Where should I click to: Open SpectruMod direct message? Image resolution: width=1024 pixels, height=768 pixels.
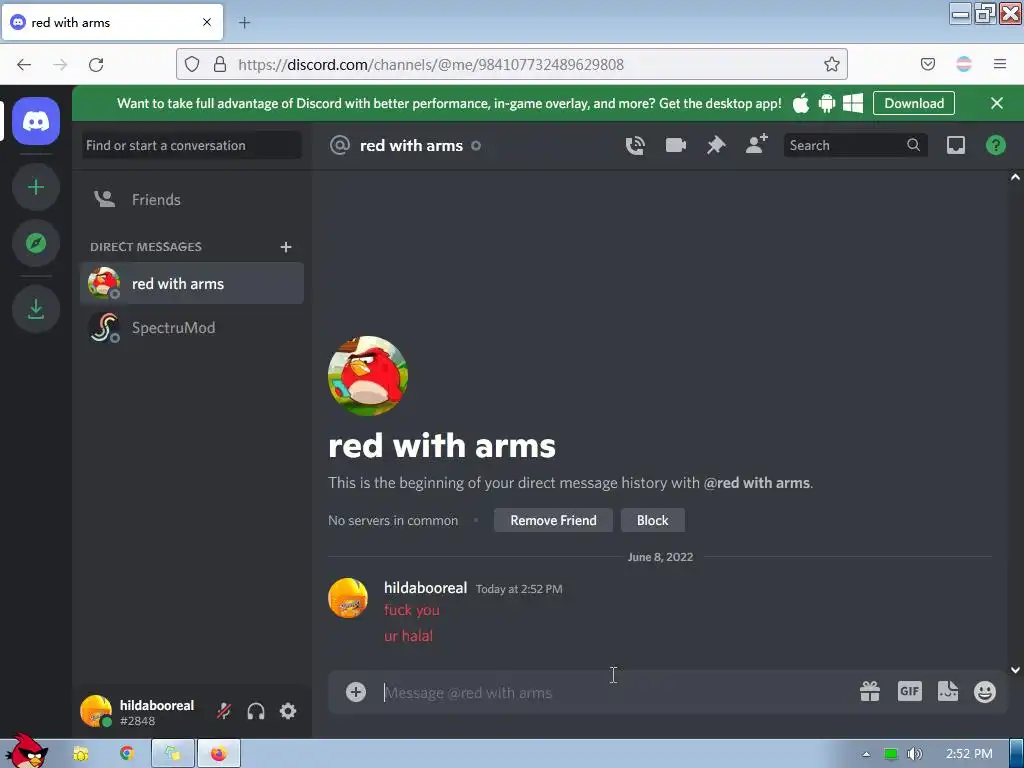pyautogui.click(x=192, y=327)
